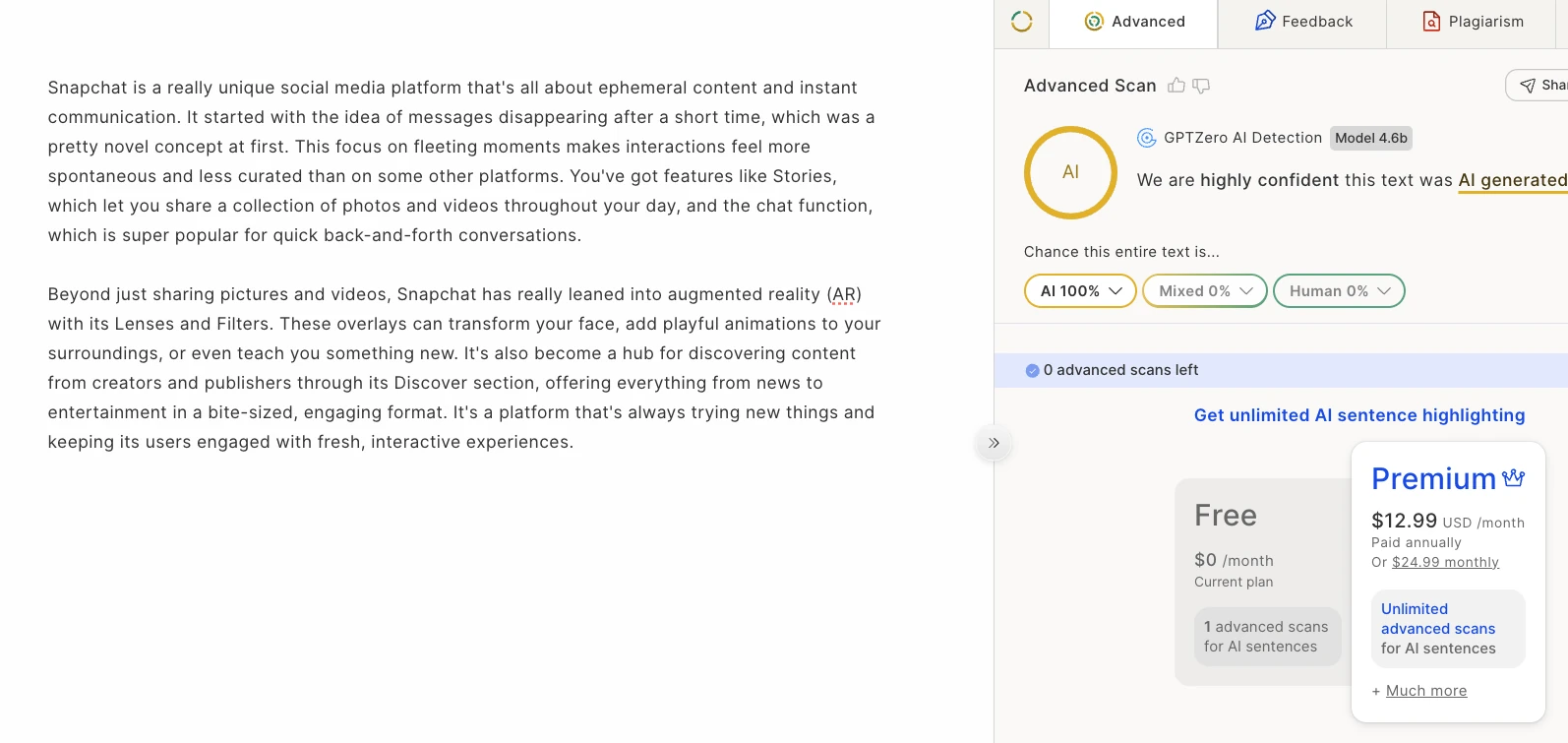The width and height of the screenshot is (1568, 743).
Task: Click 'Unlimited advanced scans' feature box
Action: 1448,629
